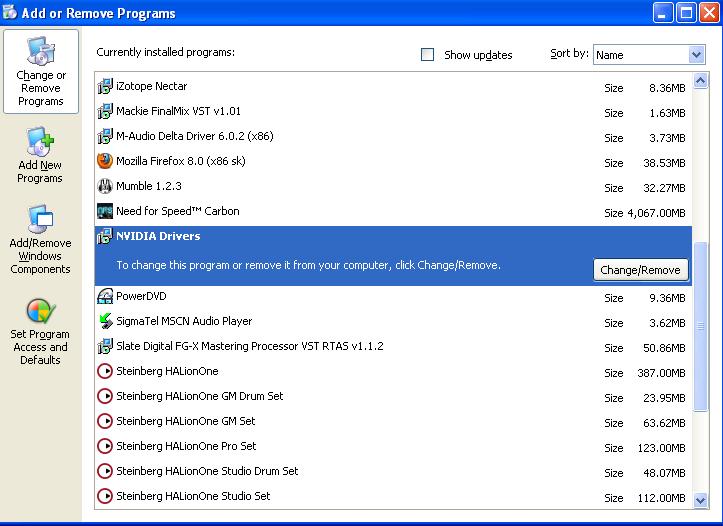Click the M-Audio Delta Driver icon
723x526 pixels.
(105, 136)
